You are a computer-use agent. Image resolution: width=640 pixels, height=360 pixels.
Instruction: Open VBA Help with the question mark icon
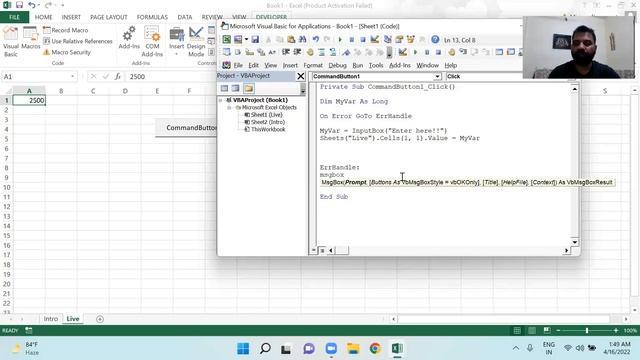tap(435, 40)
